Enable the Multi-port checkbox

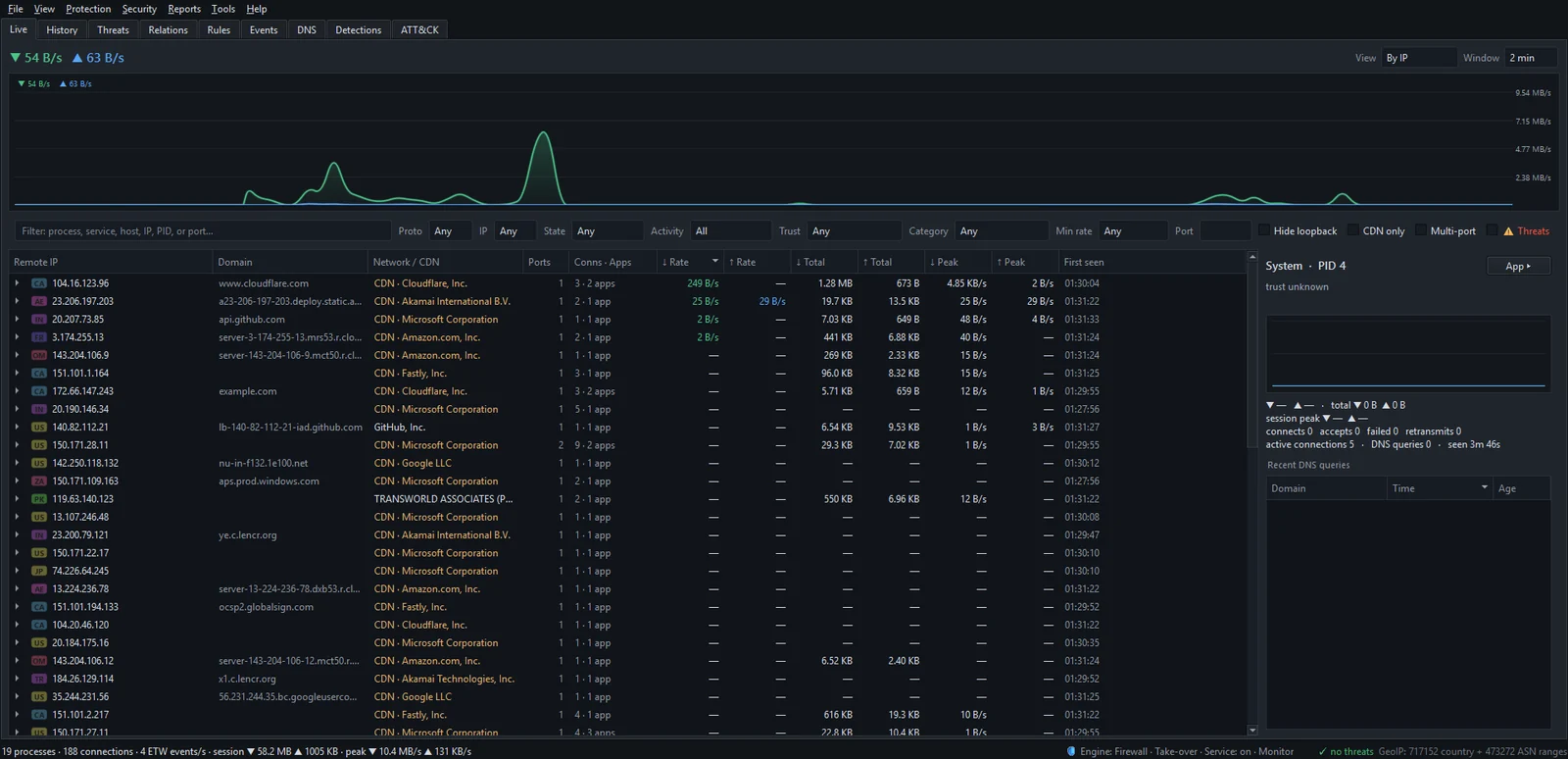pyautogui.click(x=1421, y=230)
